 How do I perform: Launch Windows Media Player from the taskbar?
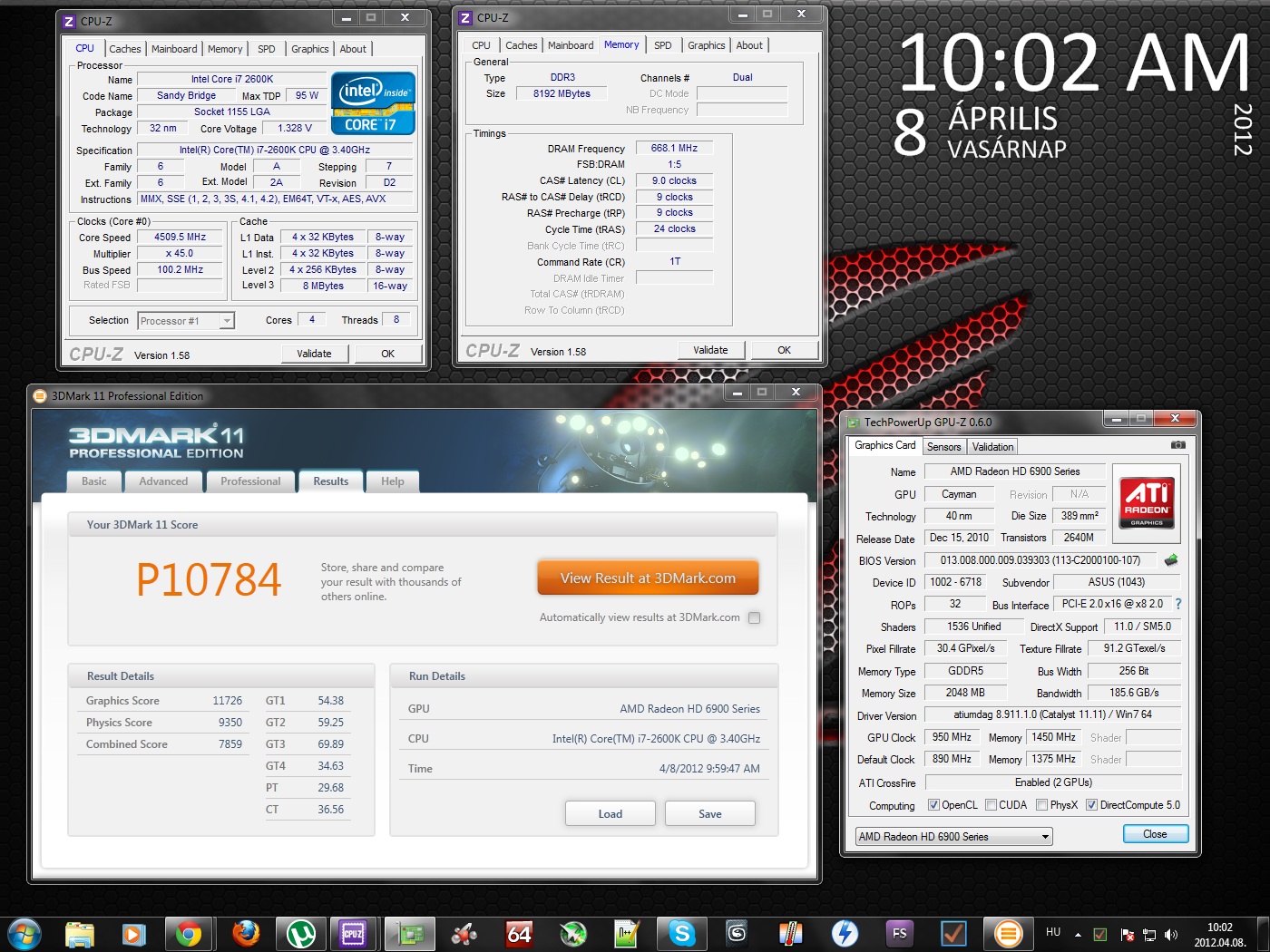pos(133,933)
